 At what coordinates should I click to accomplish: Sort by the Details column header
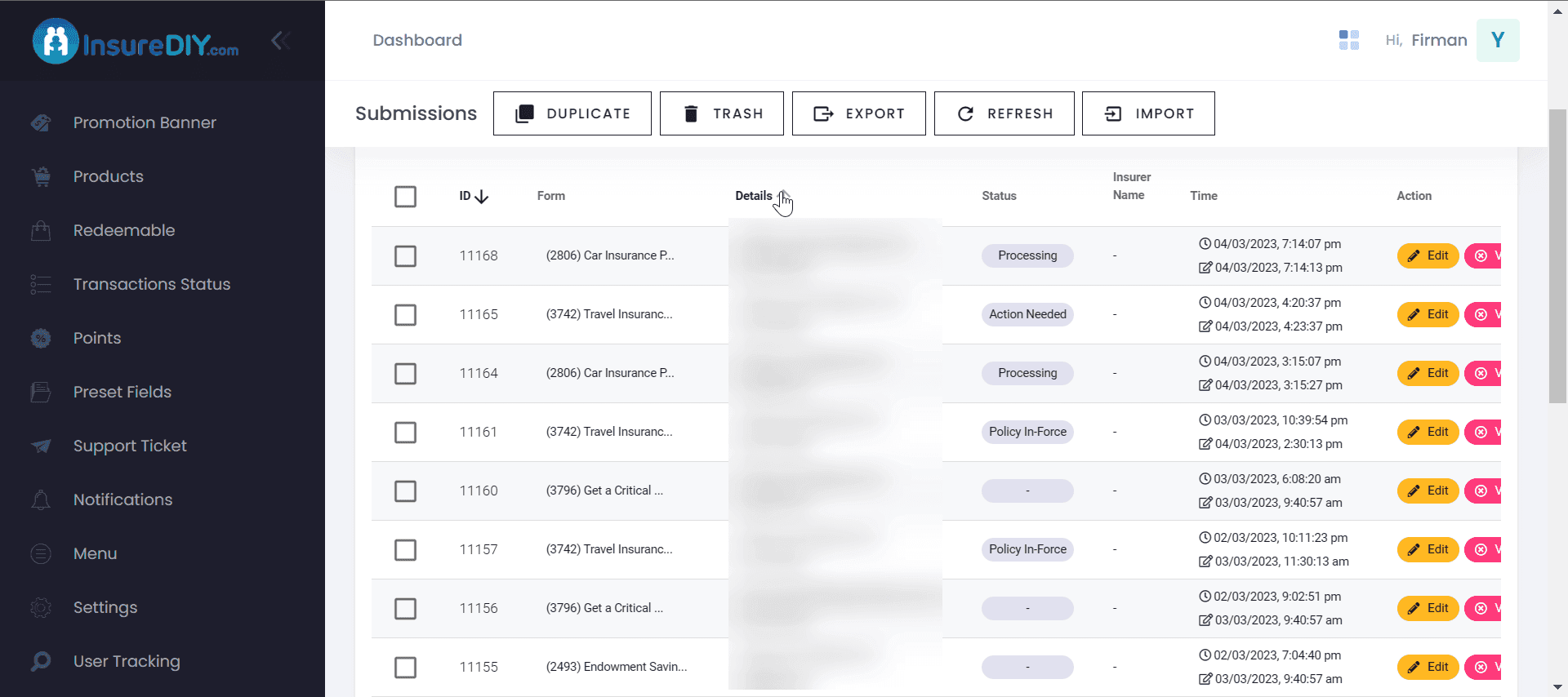(753, 196)
